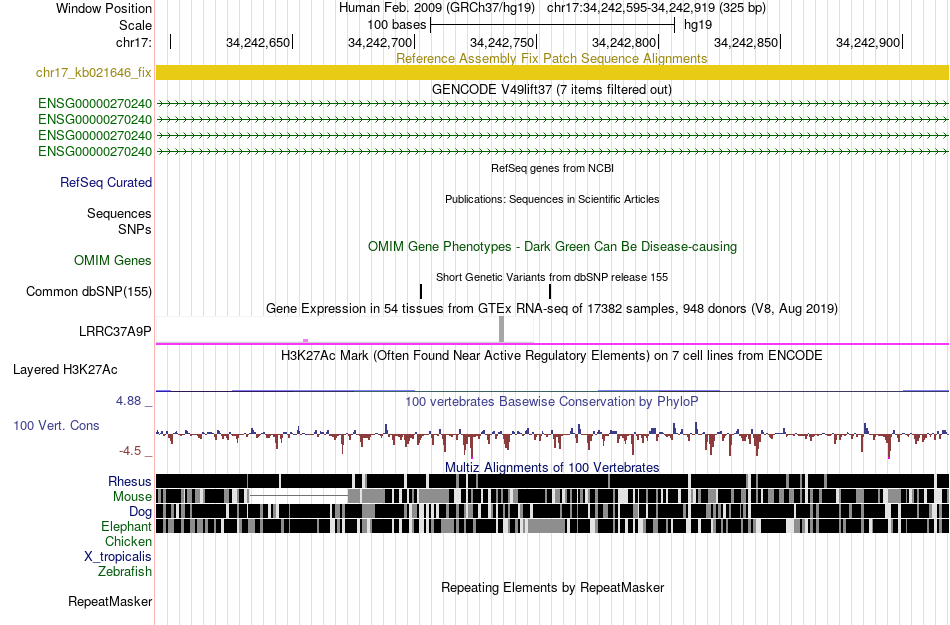Click the LRRC37A9P gene label
This screenshot has width=950, height=625.
(x=115, y=331)
